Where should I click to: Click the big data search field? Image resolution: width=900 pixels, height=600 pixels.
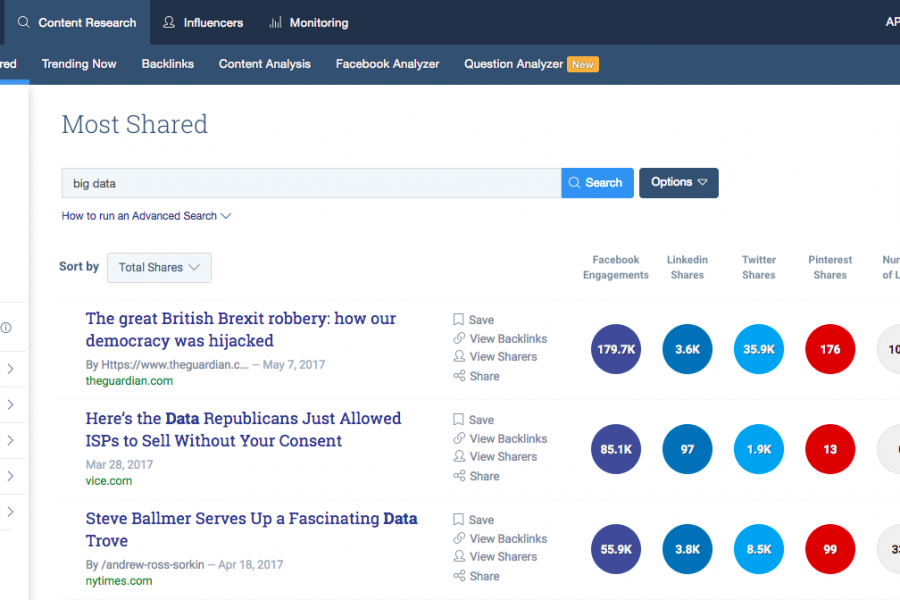[311, 183]
